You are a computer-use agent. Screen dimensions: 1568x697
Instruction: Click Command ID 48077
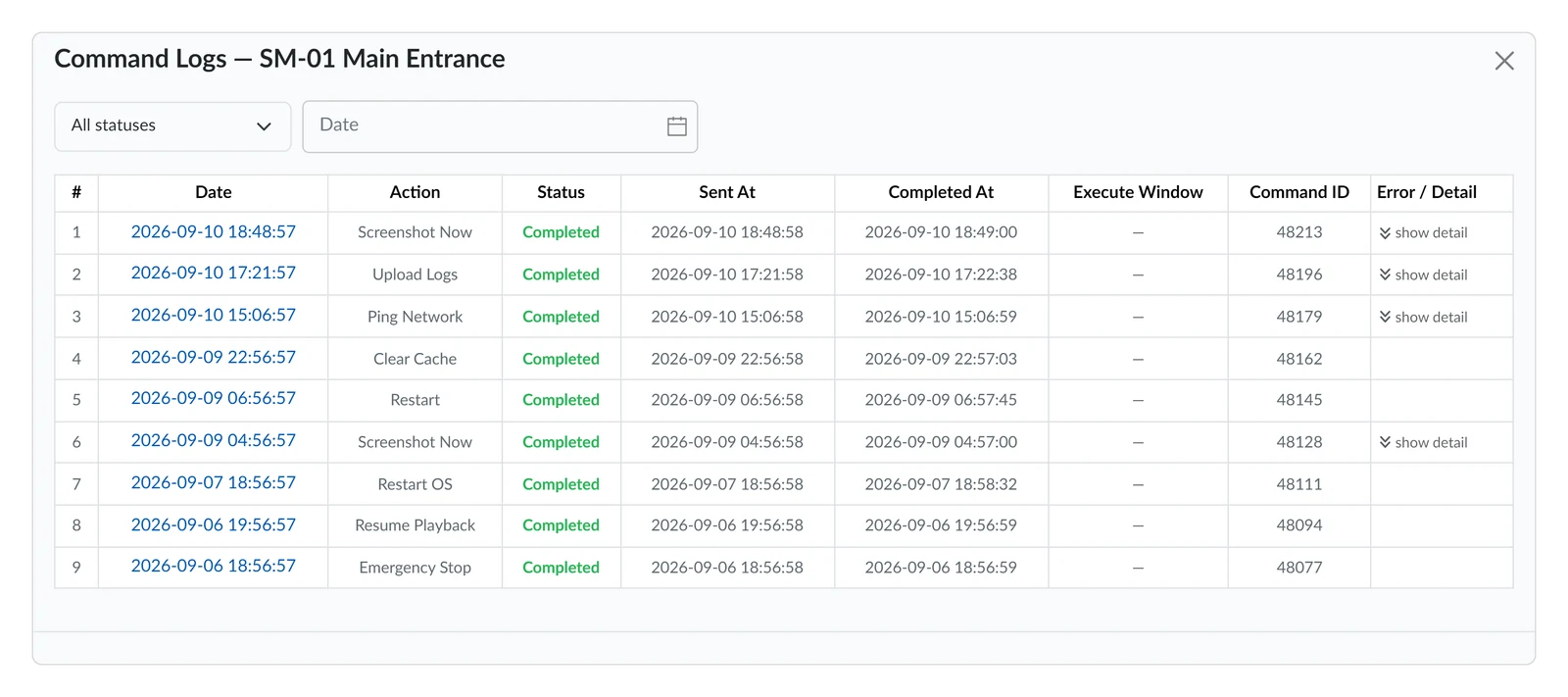coord(1299,569)
